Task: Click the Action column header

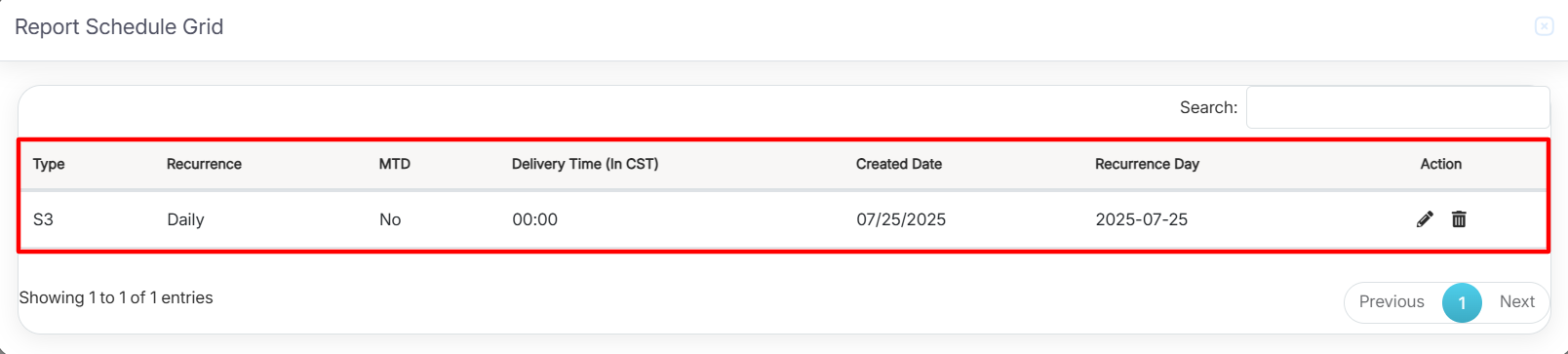Action: click(1440, 164)
